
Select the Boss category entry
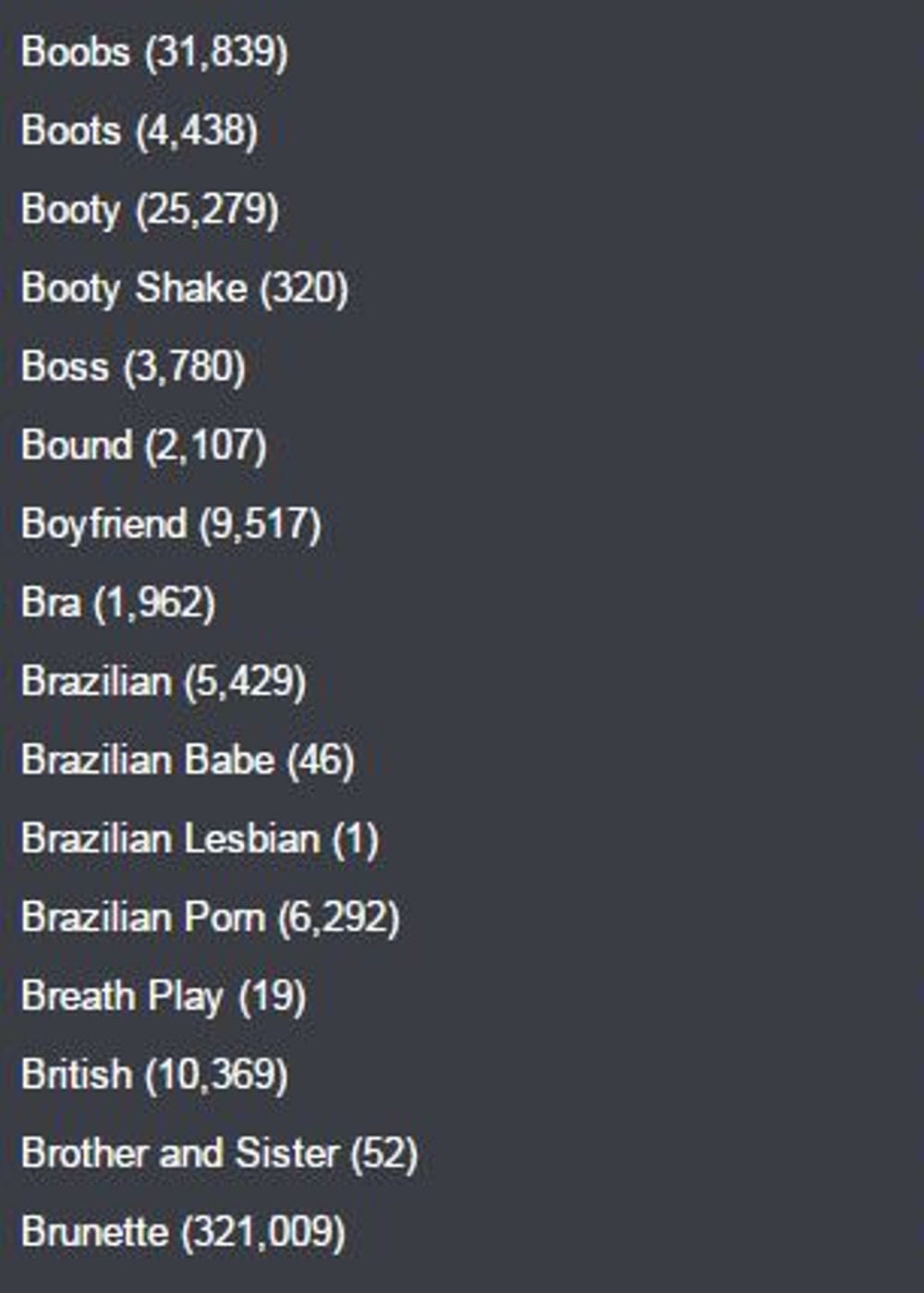133,366
